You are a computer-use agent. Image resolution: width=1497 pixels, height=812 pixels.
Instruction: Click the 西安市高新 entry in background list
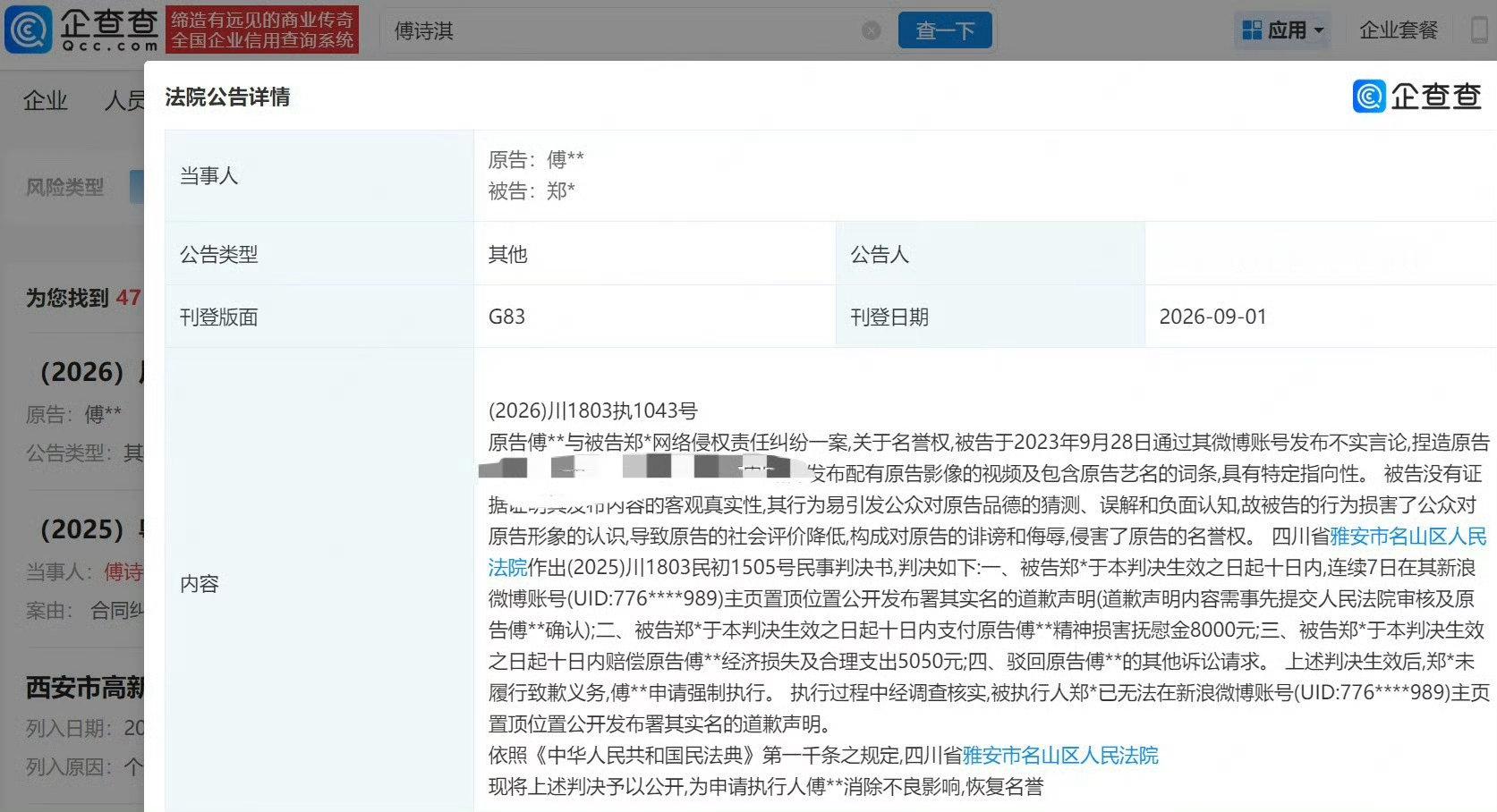coord(85,688)
